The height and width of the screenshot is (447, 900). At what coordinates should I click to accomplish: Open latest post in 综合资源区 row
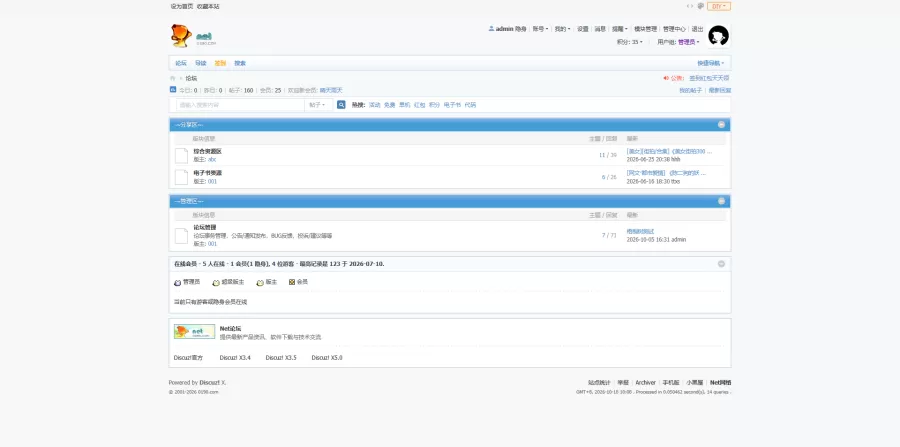(x=669, y=151)
